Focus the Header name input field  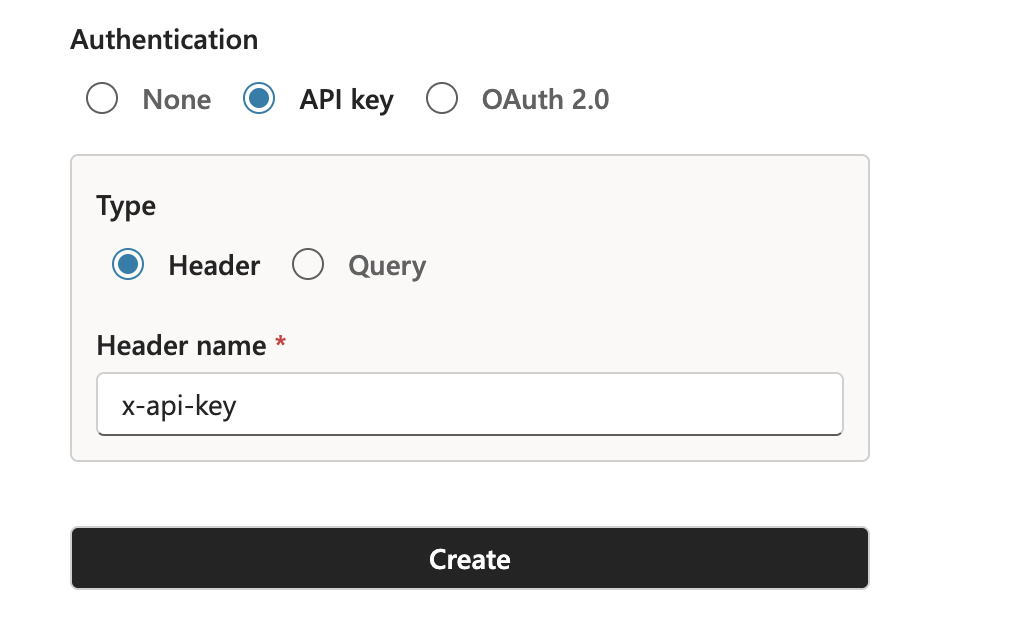point(470,405)
